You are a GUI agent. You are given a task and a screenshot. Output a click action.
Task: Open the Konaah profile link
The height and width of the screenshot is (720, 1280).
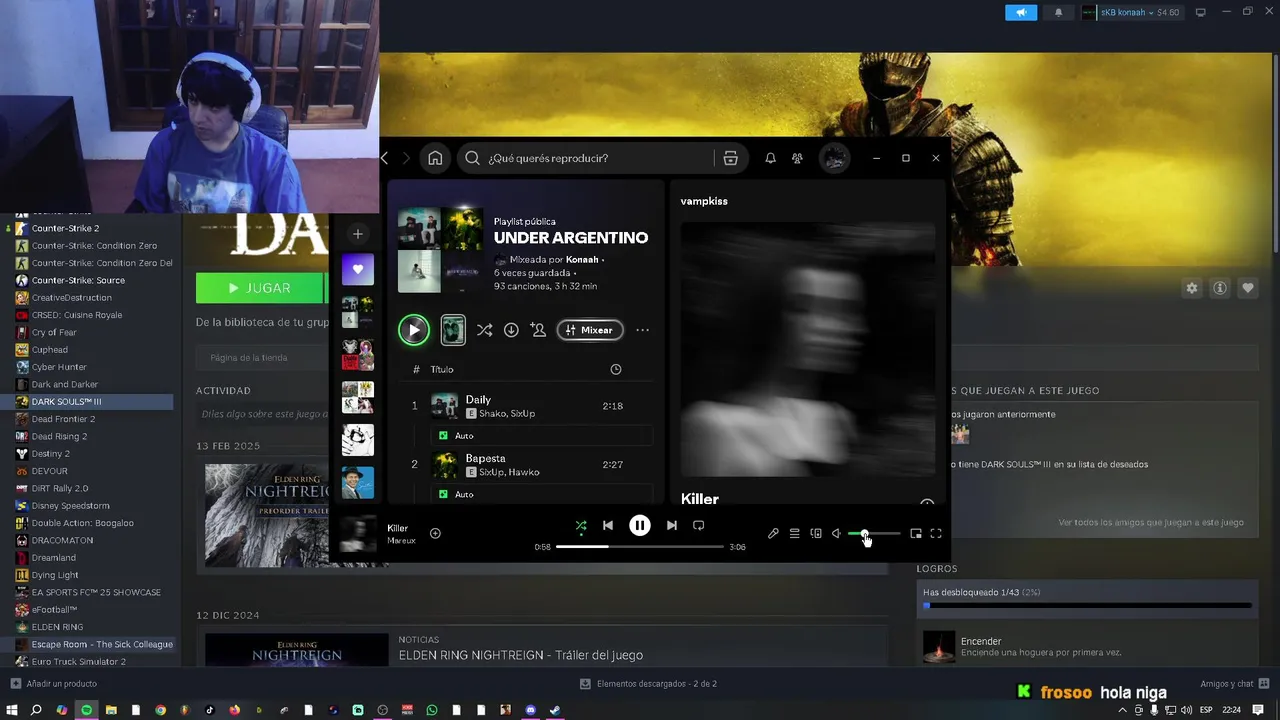(582, 259)
